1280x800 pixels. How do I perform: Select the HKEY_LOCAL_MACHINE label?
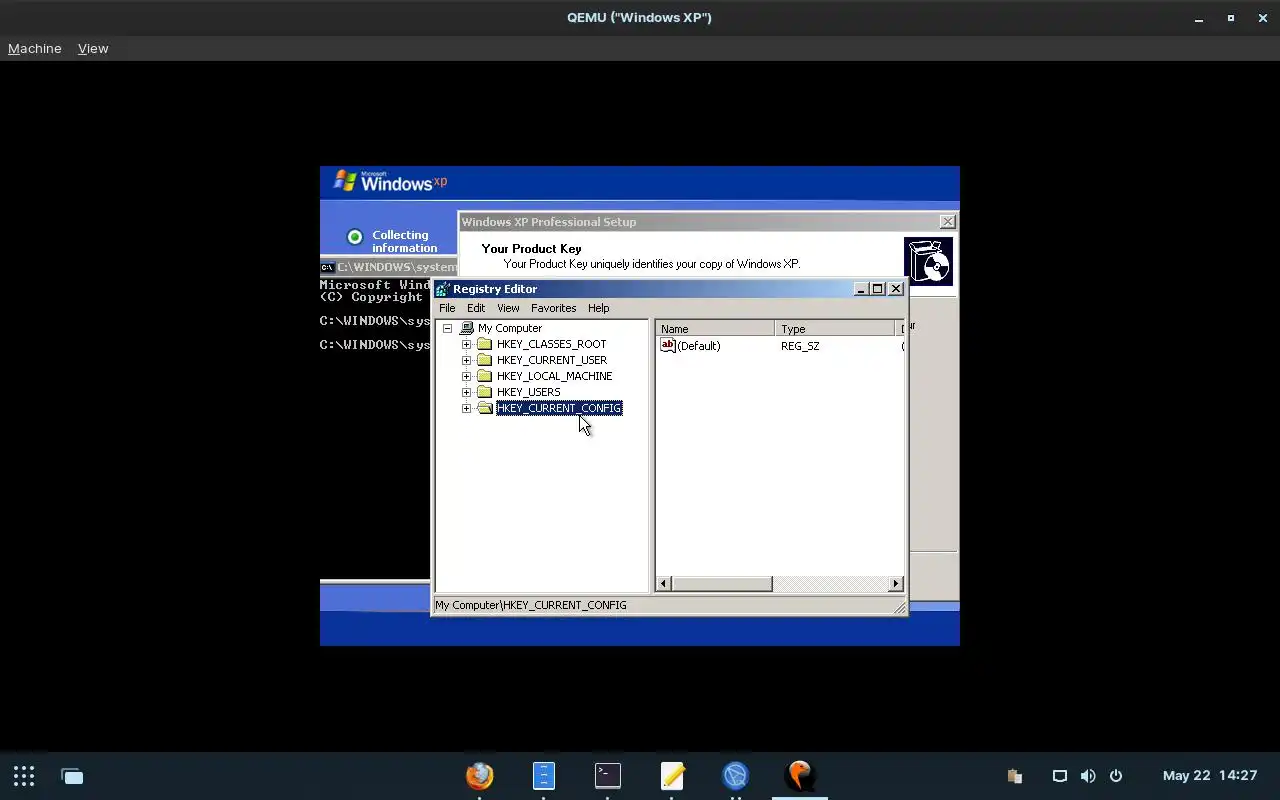coord(554,376)
